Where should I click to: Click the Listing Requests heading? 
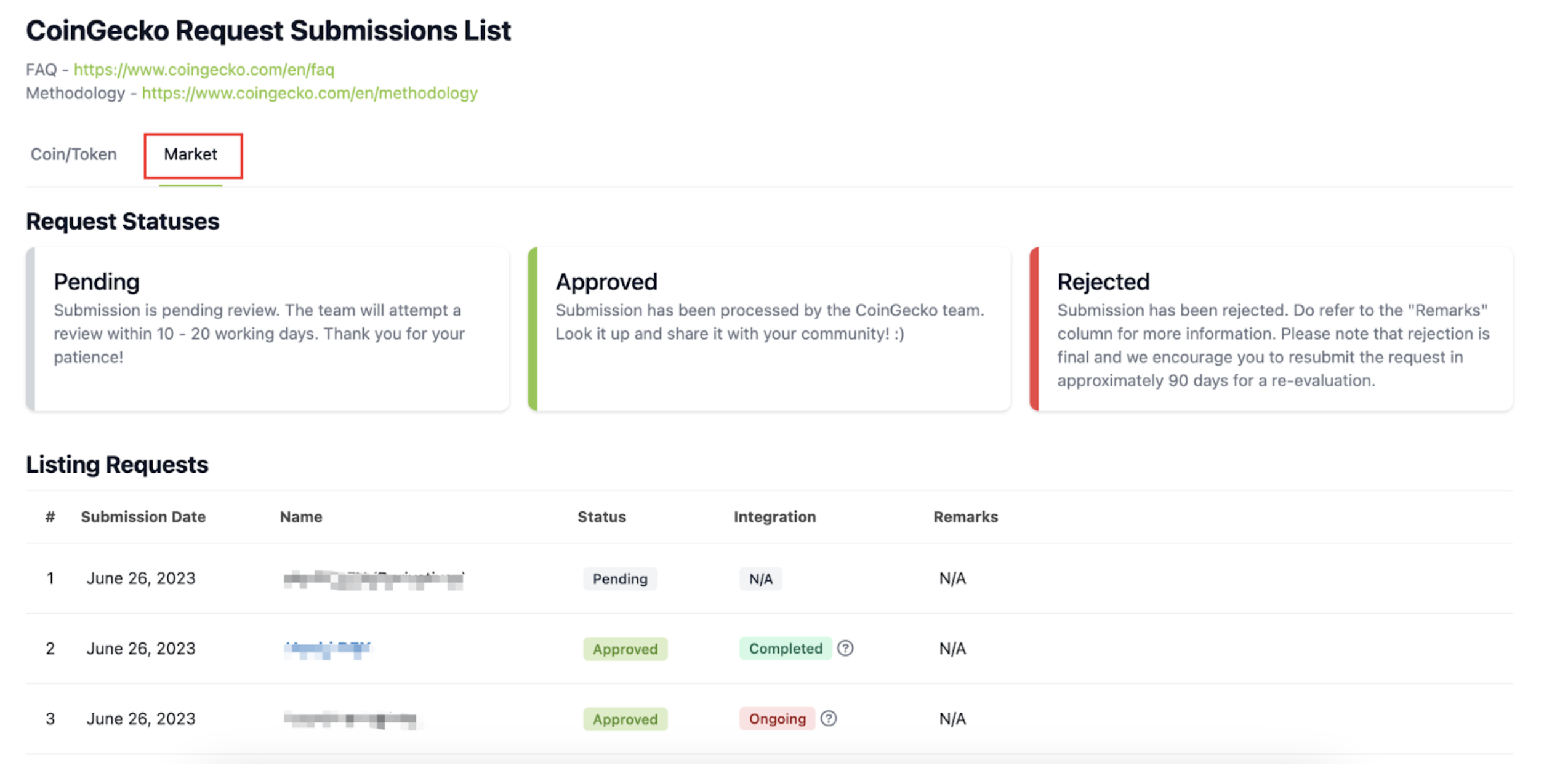click(x=117, y=465)
